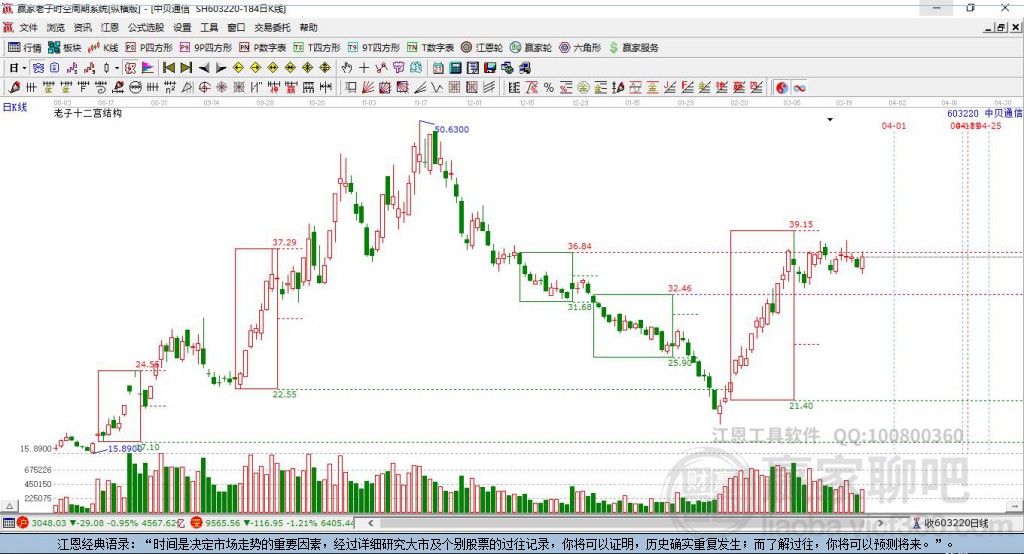Viewport: 1024px width, 554px height.
Task: Click the red floppy disk save icon
Action: click(x=490, y=67)
